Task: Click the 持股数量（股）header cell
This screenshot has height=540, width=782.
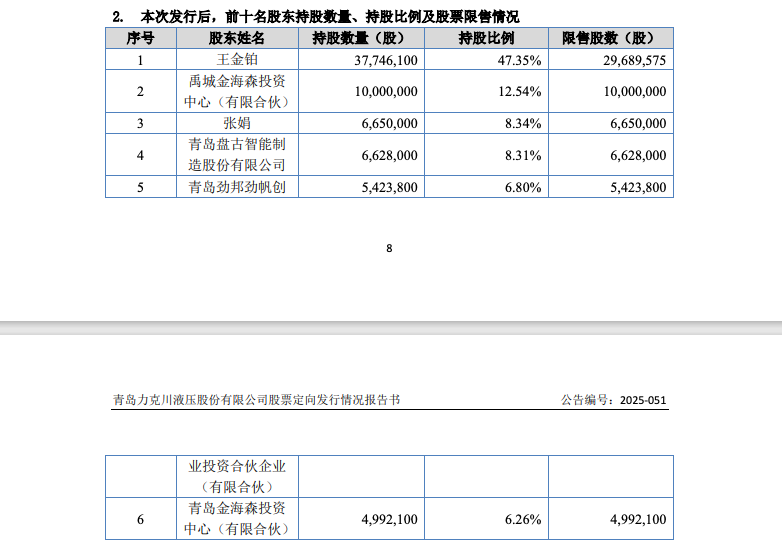Action: coord(358,38)
